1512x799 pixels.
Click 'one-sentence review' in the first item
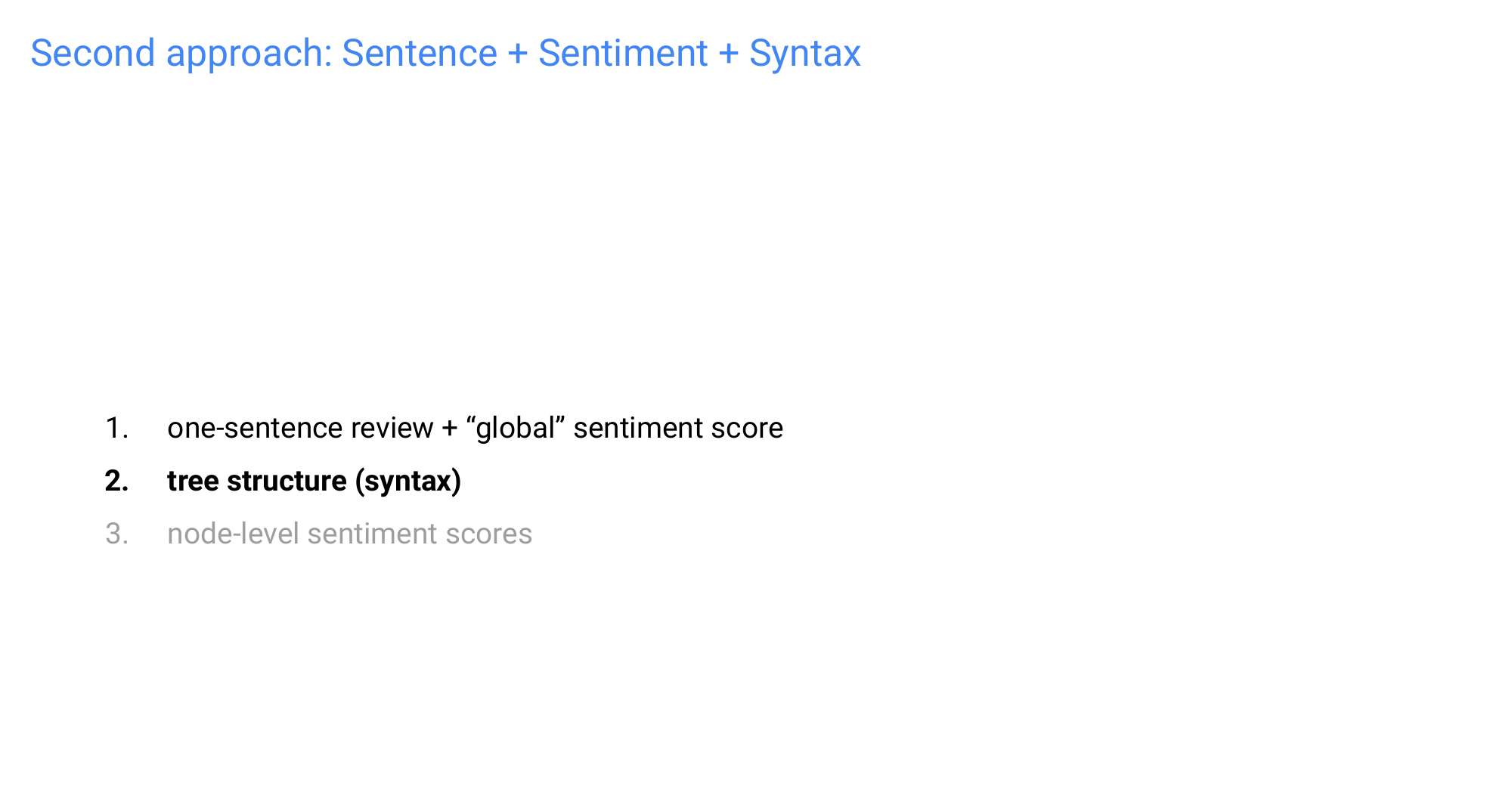click(x=300, y=429)
